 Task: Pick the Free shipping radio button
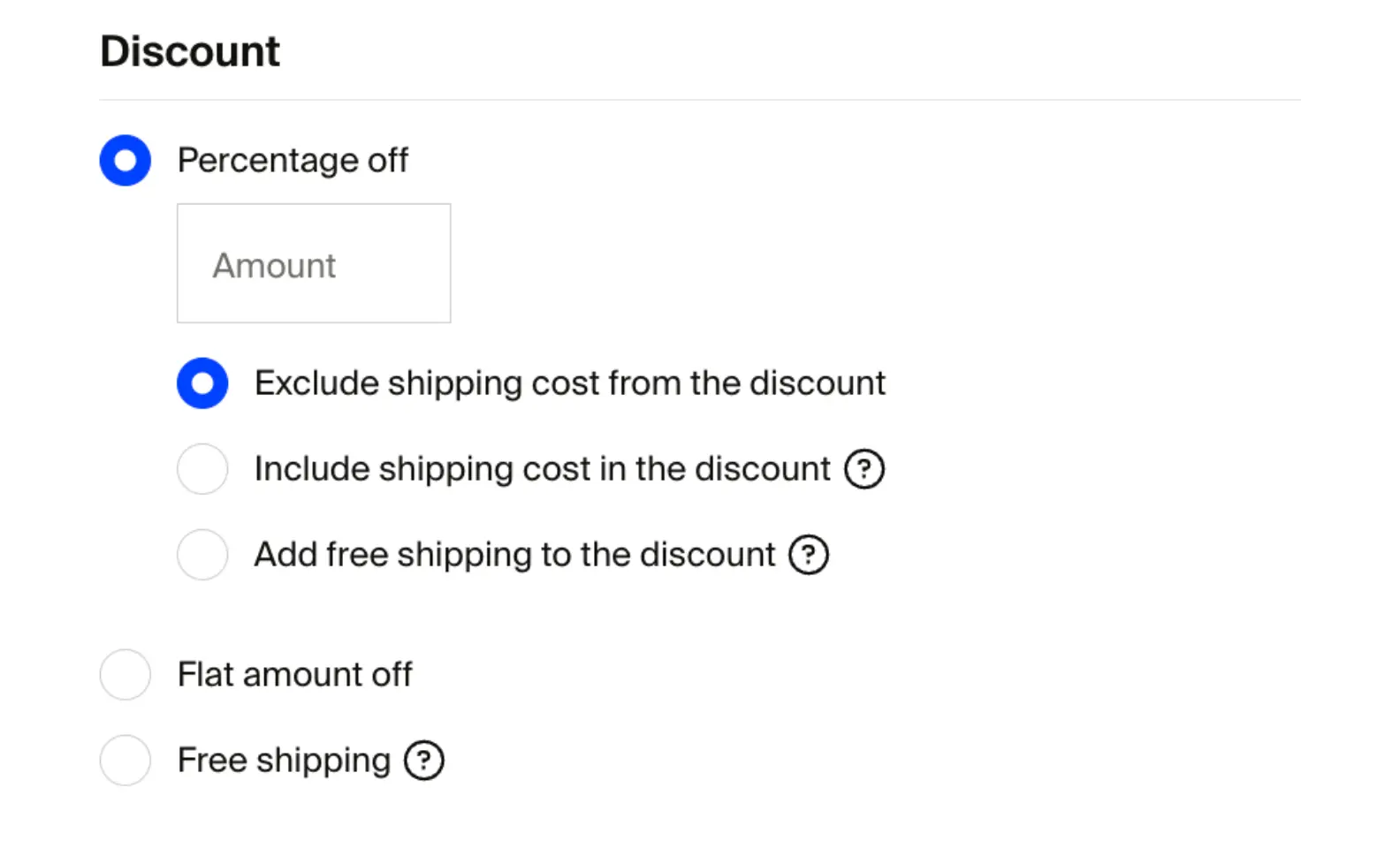point(126,761)
